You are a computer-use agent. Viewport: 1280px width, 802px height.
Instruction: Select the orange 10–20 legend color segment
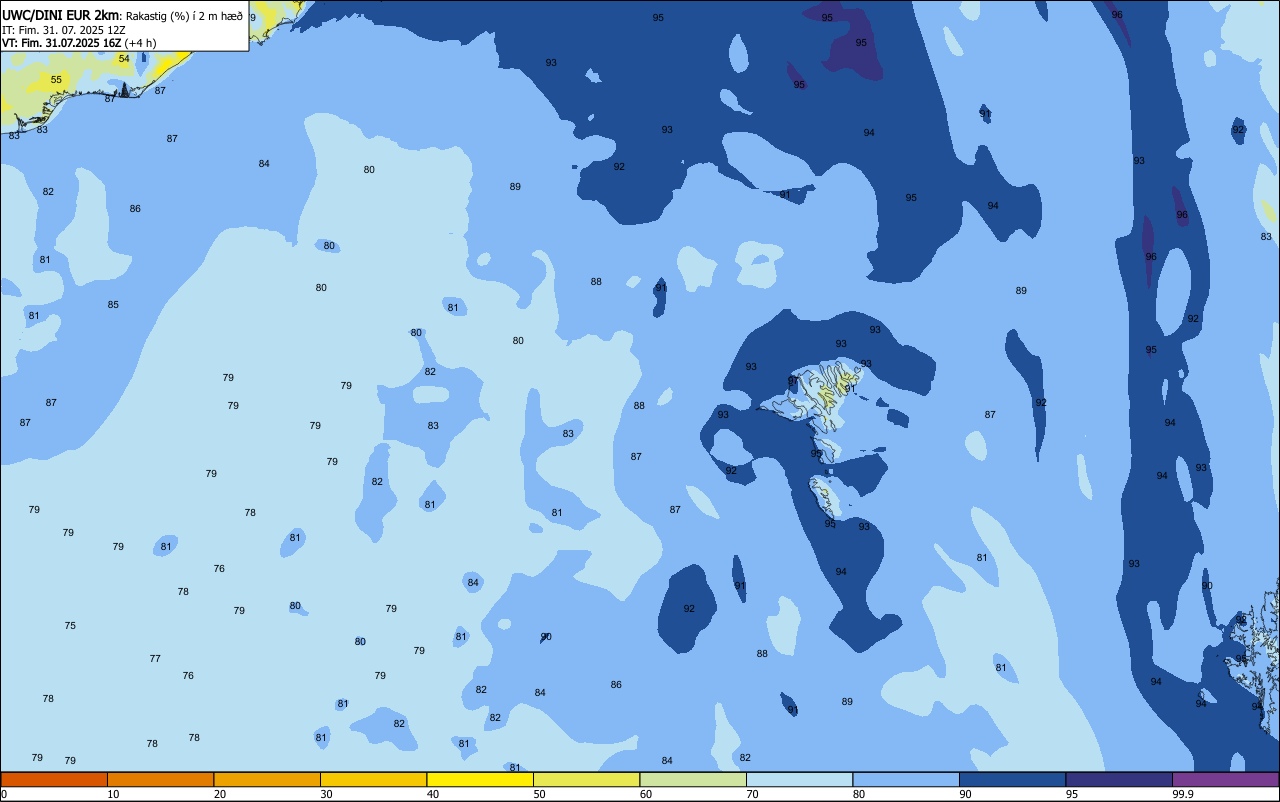pos(160,779)
